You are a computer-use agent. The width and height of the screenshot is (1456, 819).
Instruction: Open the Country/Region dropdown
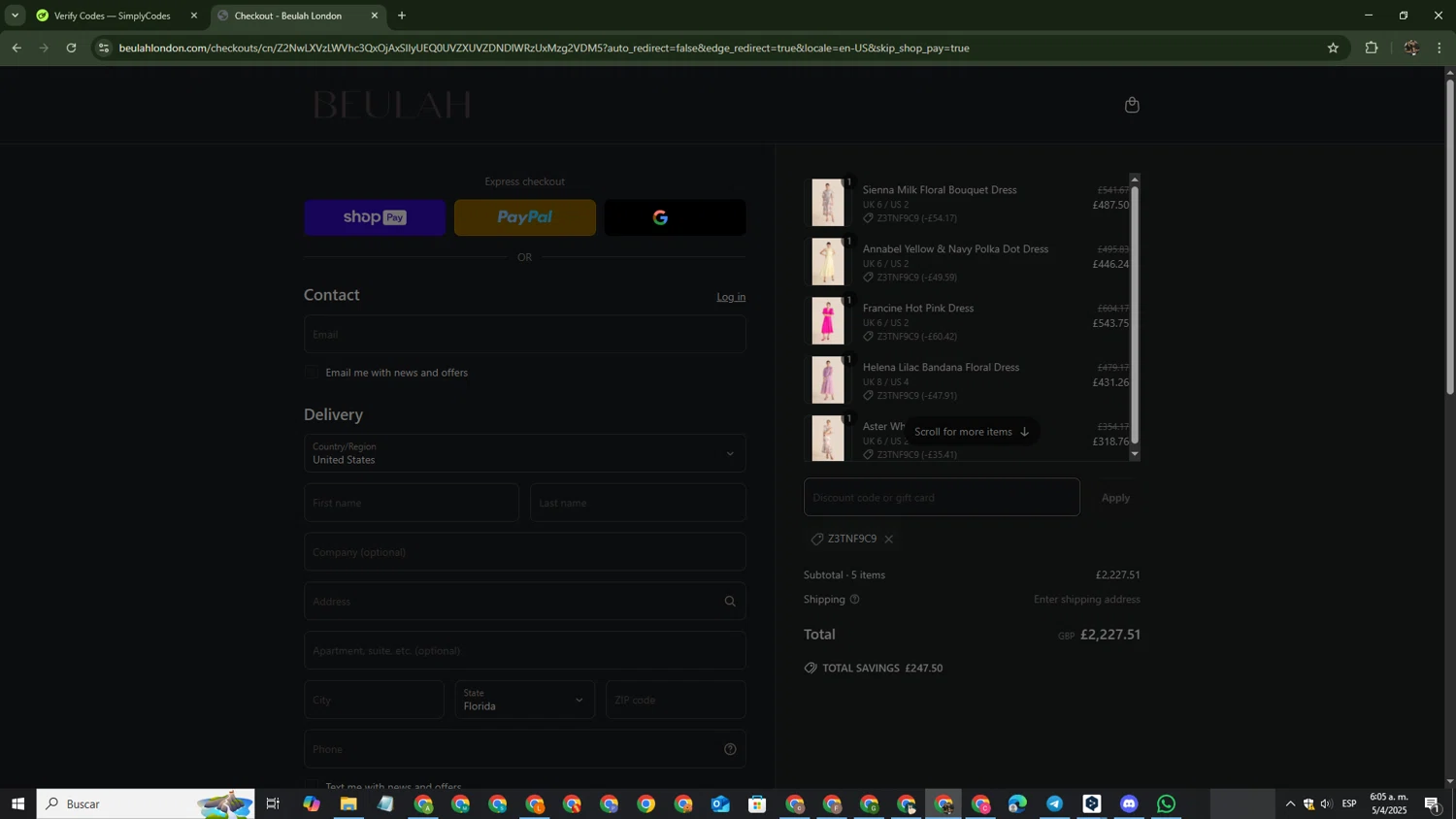[525, 453]
